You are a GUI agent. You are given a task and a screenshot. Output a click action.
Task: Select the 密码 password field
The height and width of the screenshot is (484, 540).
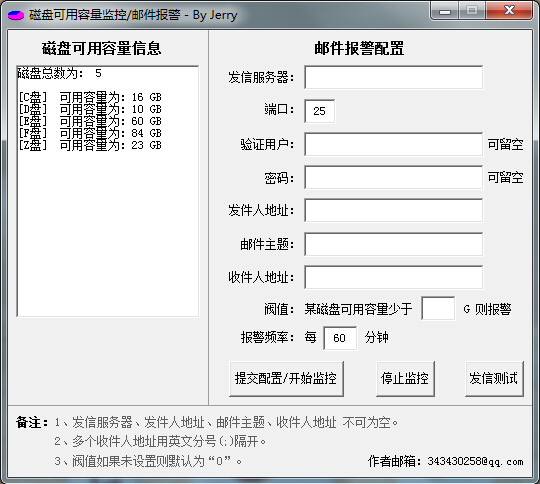pos(393,177)
